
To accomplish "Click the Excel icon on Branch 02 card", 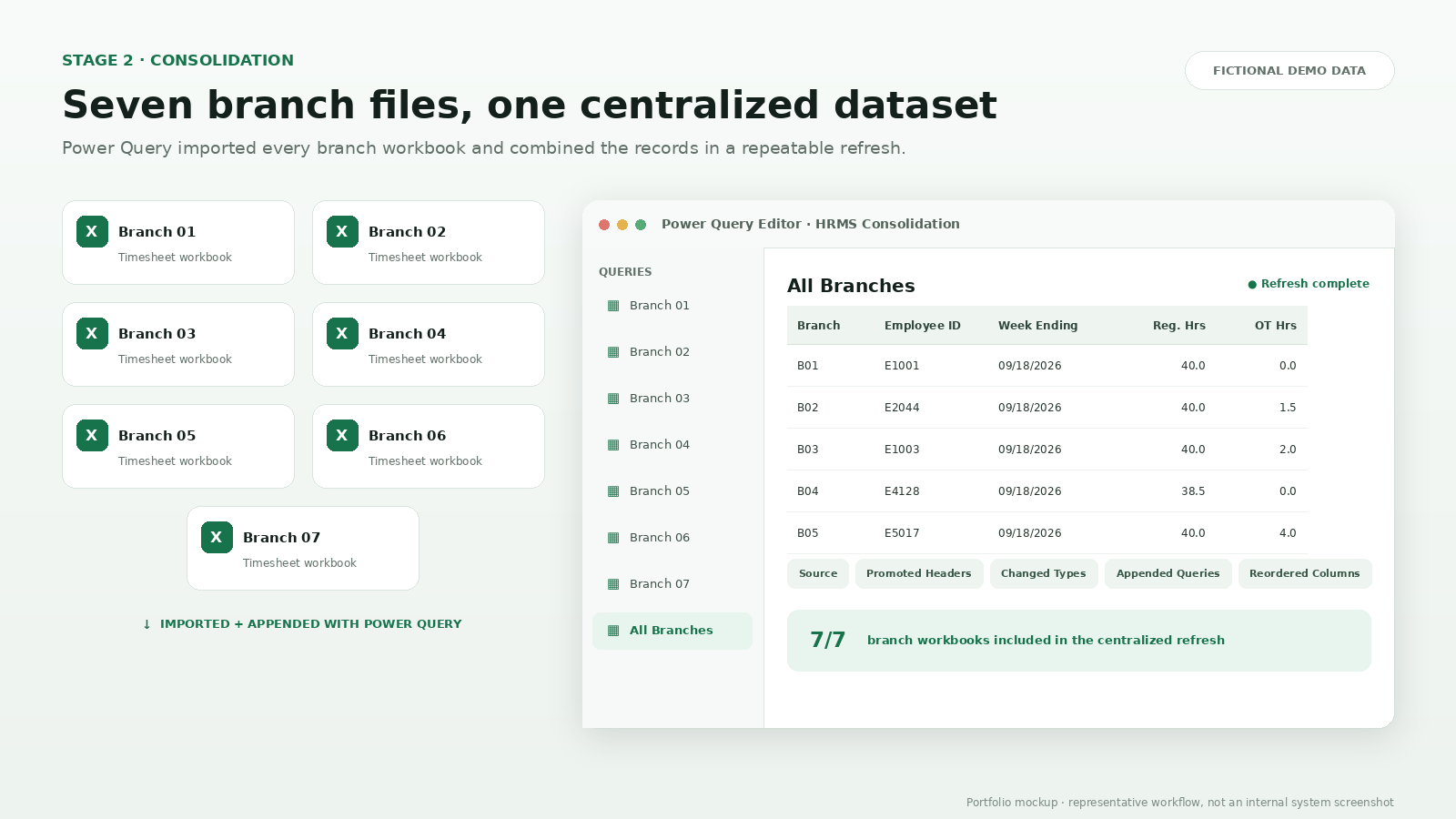I will tap(342, 231).
